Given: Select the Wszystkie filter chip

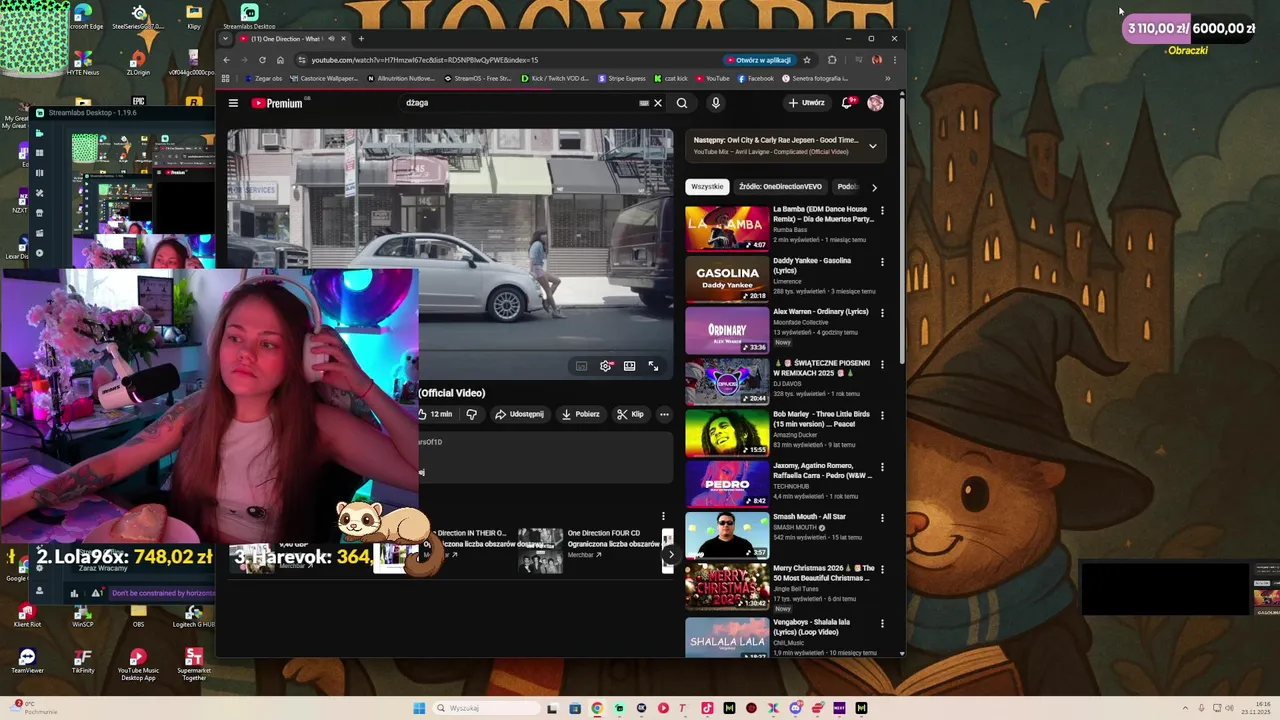Looking at the screenshot, I should pos(707,187).
